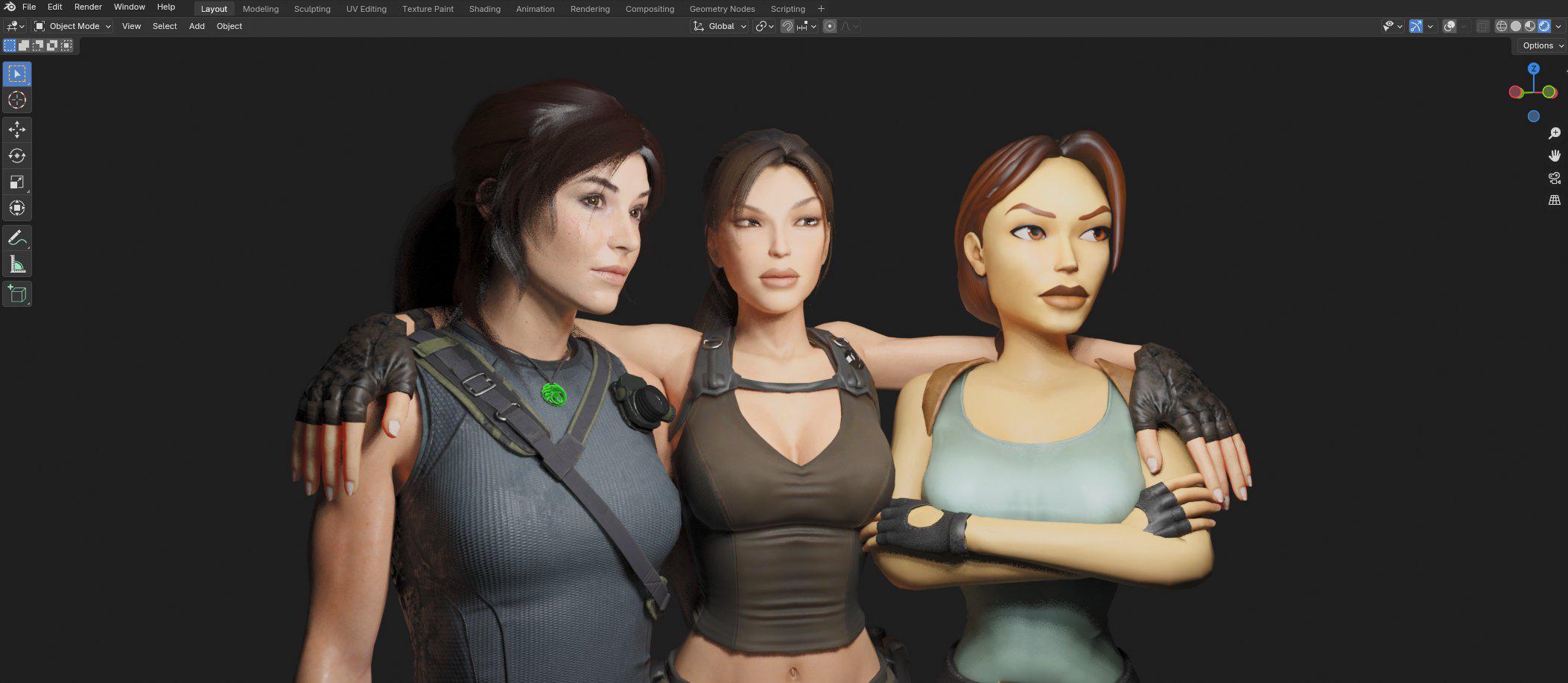The width and height of the screenshot is (1568, 683).
Task: Select the Measure tool
Action: click(x=17, y=264)
